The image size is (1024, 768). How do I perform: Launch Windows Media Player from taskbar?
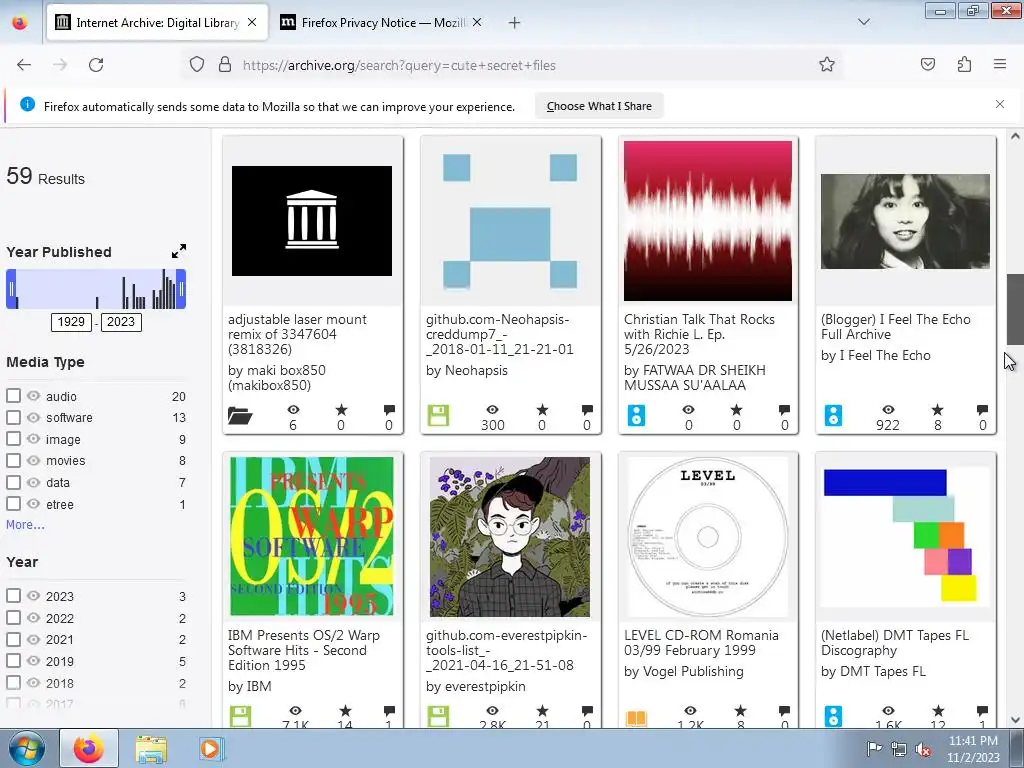click(211, 748)
